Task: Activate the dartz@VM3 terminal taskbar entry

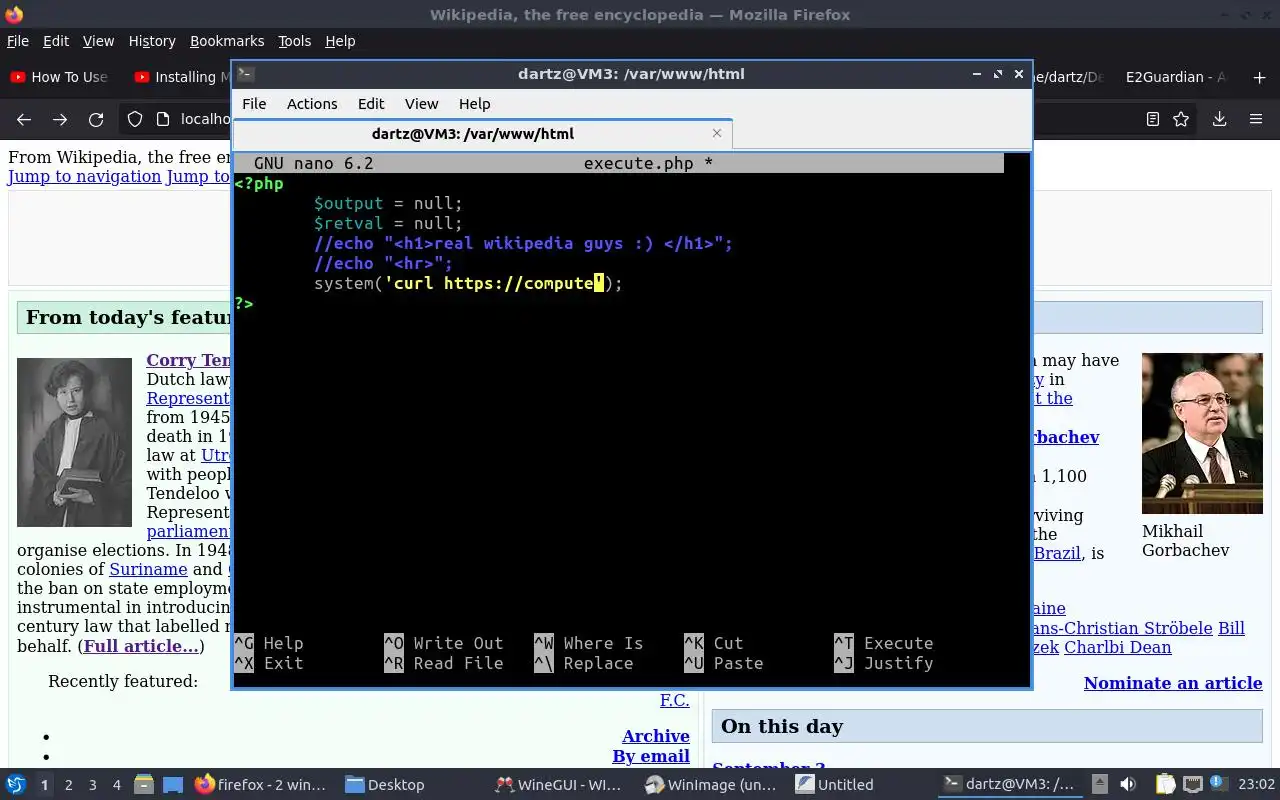Action: click(x=1009, y=785)
